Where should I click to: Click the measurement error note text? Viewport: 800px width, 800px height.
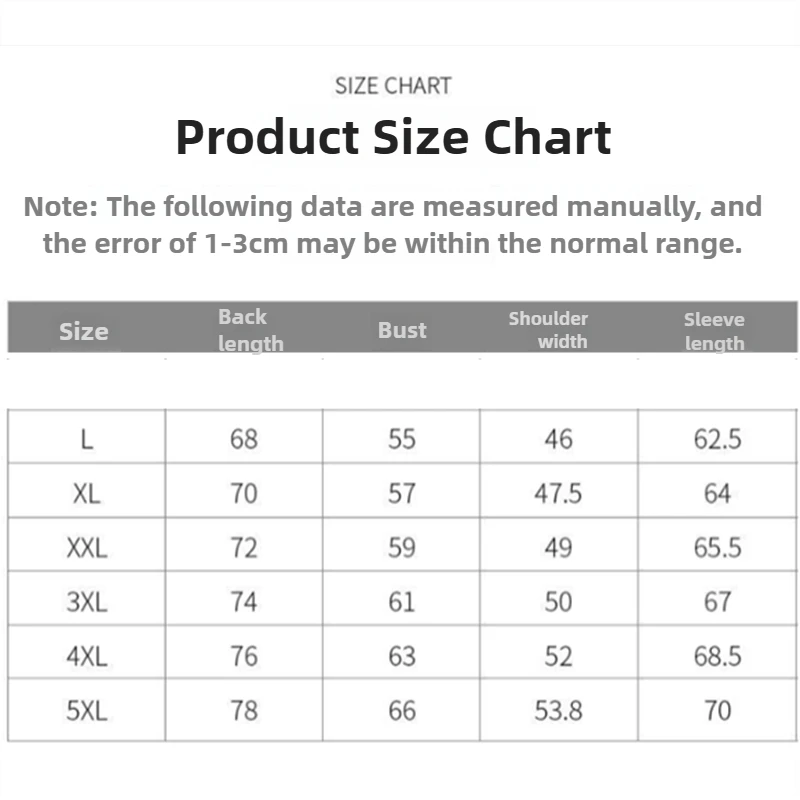pyautogui.click(x=393, y=225)
